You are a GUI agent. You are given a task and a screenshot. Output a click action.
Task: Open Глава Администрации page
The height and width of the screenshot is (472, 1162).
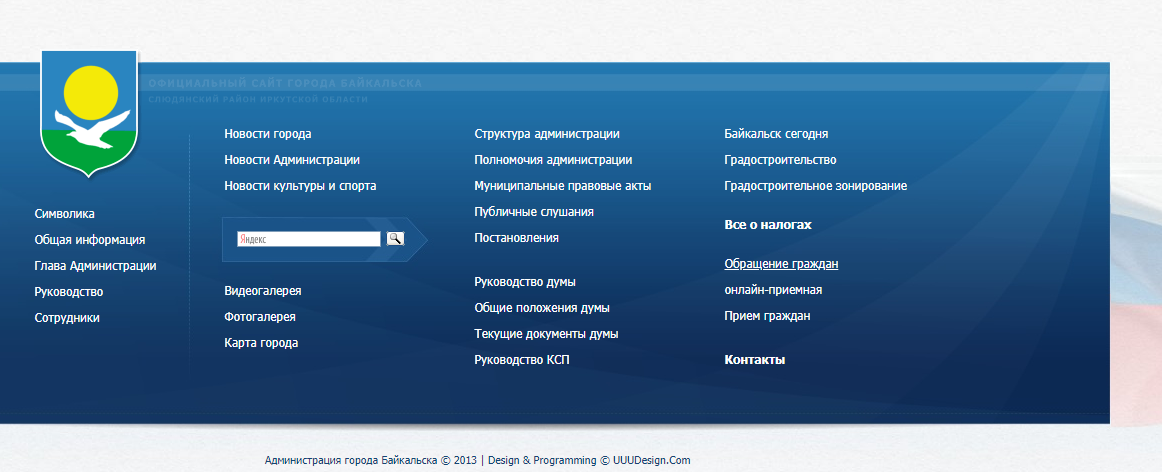(95, 266)
